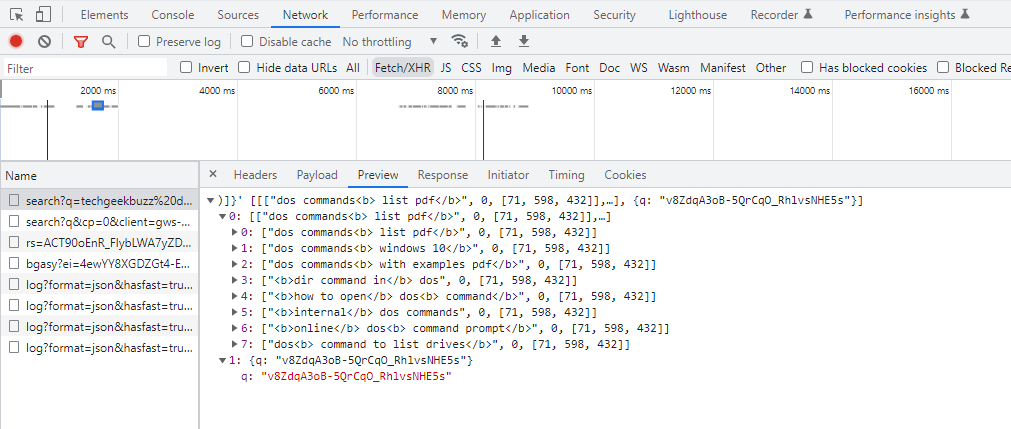The width and height of the screenshot is (1011, 429).
Task: Collapse the object containing q key
Action: click(222, 360)
